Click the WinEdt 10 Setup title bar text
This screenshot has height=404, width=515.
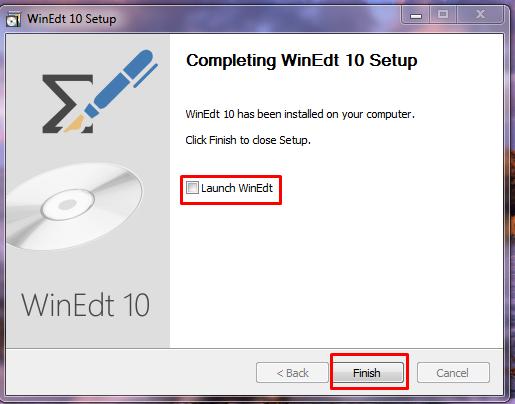click(72, 19)
